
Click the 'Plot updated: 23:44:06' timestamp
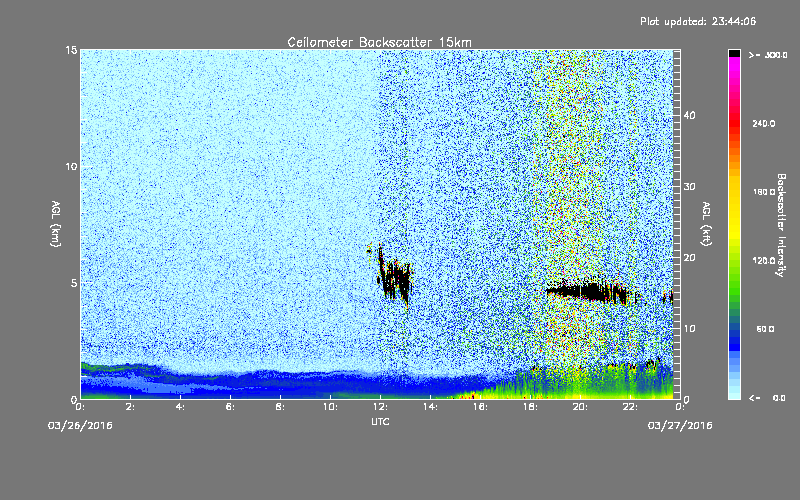tap(698, 21)
